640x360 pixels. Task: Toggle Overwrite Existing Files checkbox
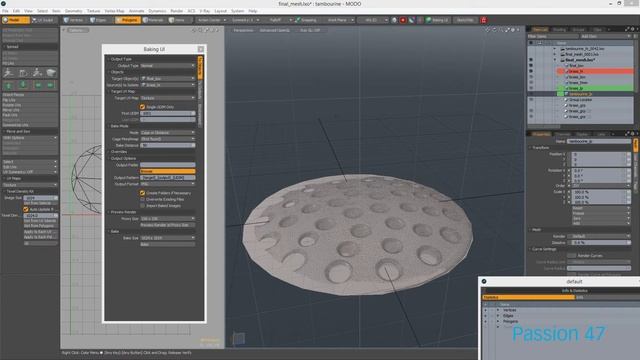click(142, 199)
